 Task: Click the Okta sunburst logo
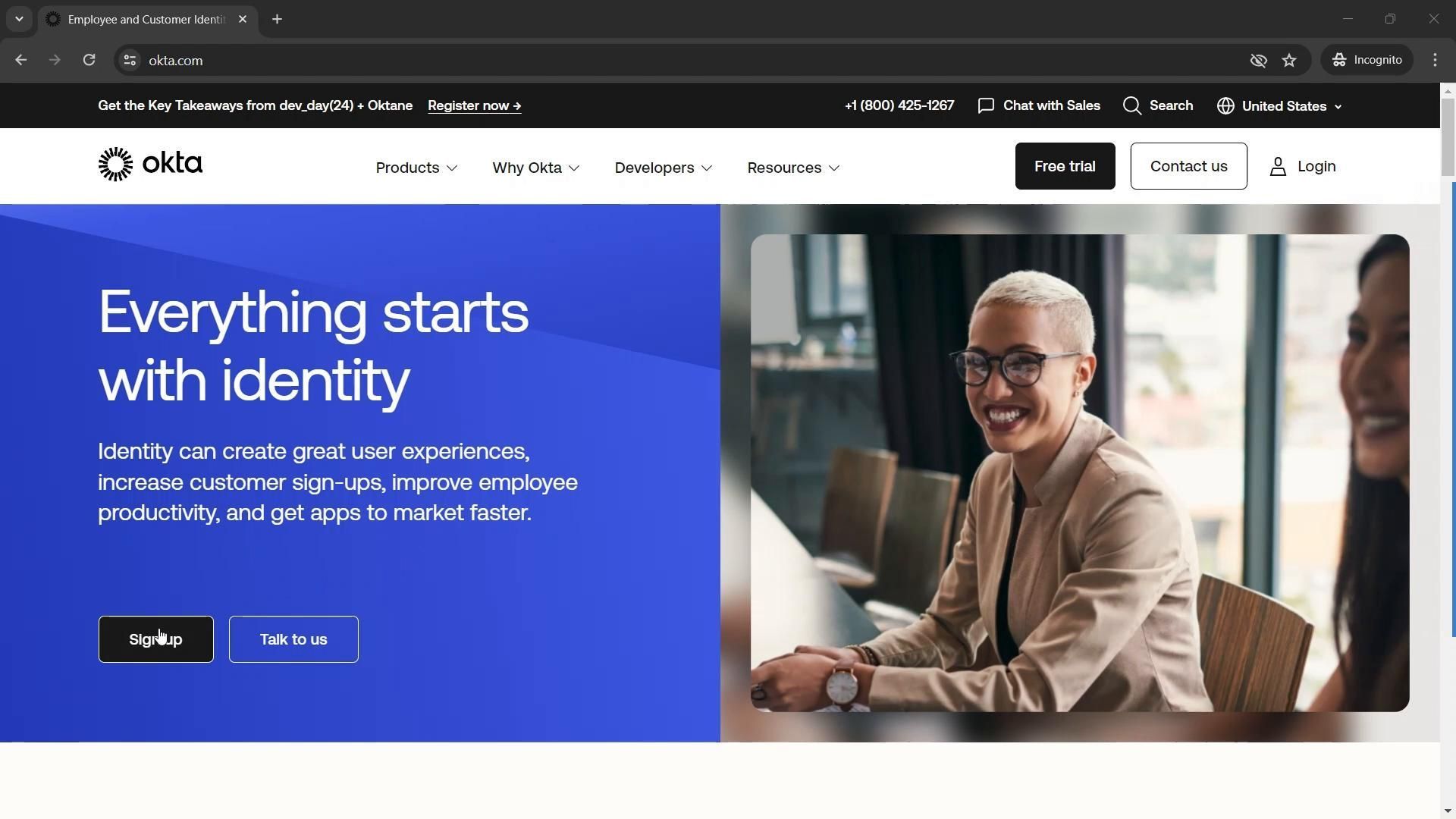point(115,165)
